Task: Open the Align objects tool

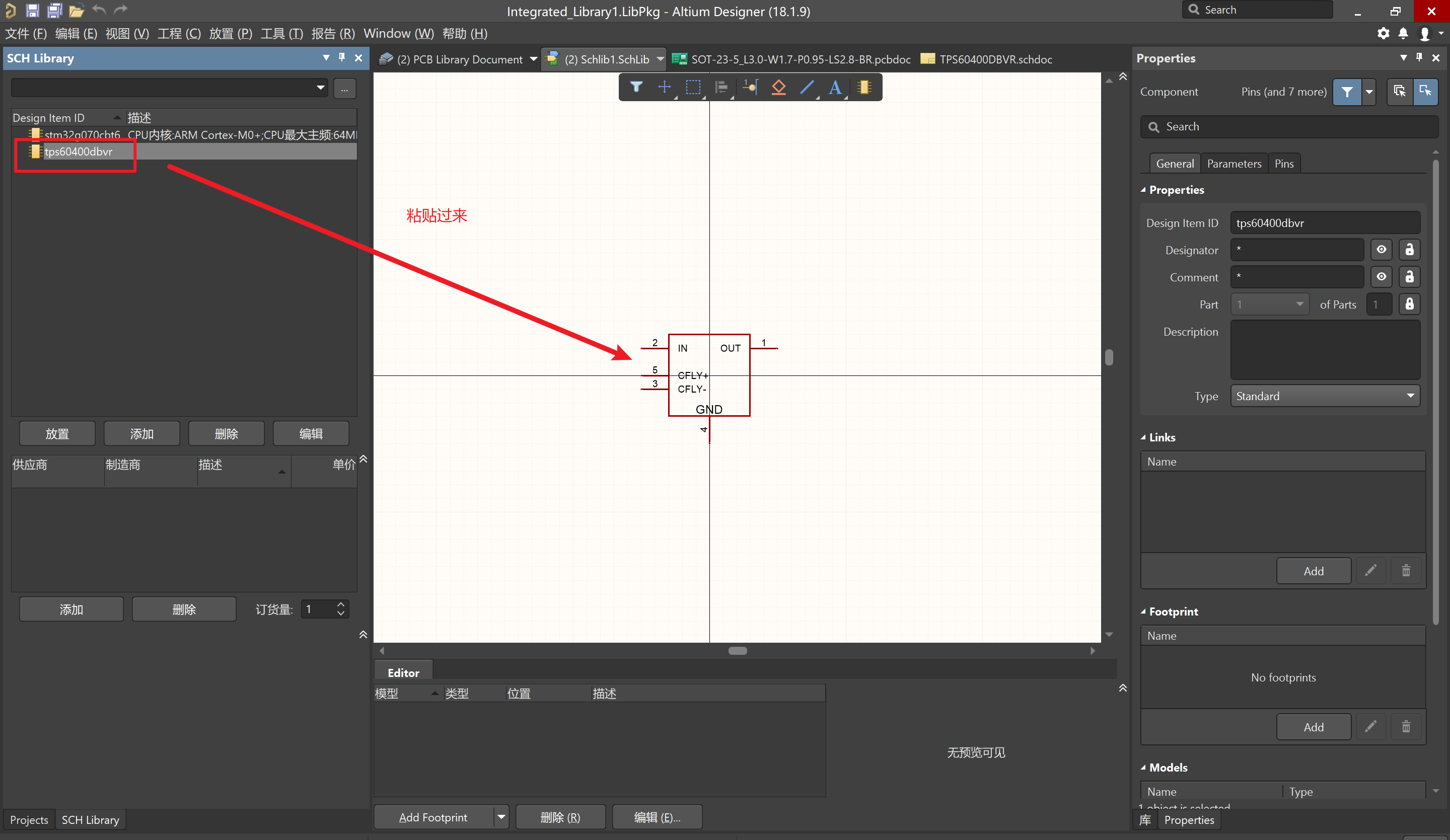Action: coord(721,87)
